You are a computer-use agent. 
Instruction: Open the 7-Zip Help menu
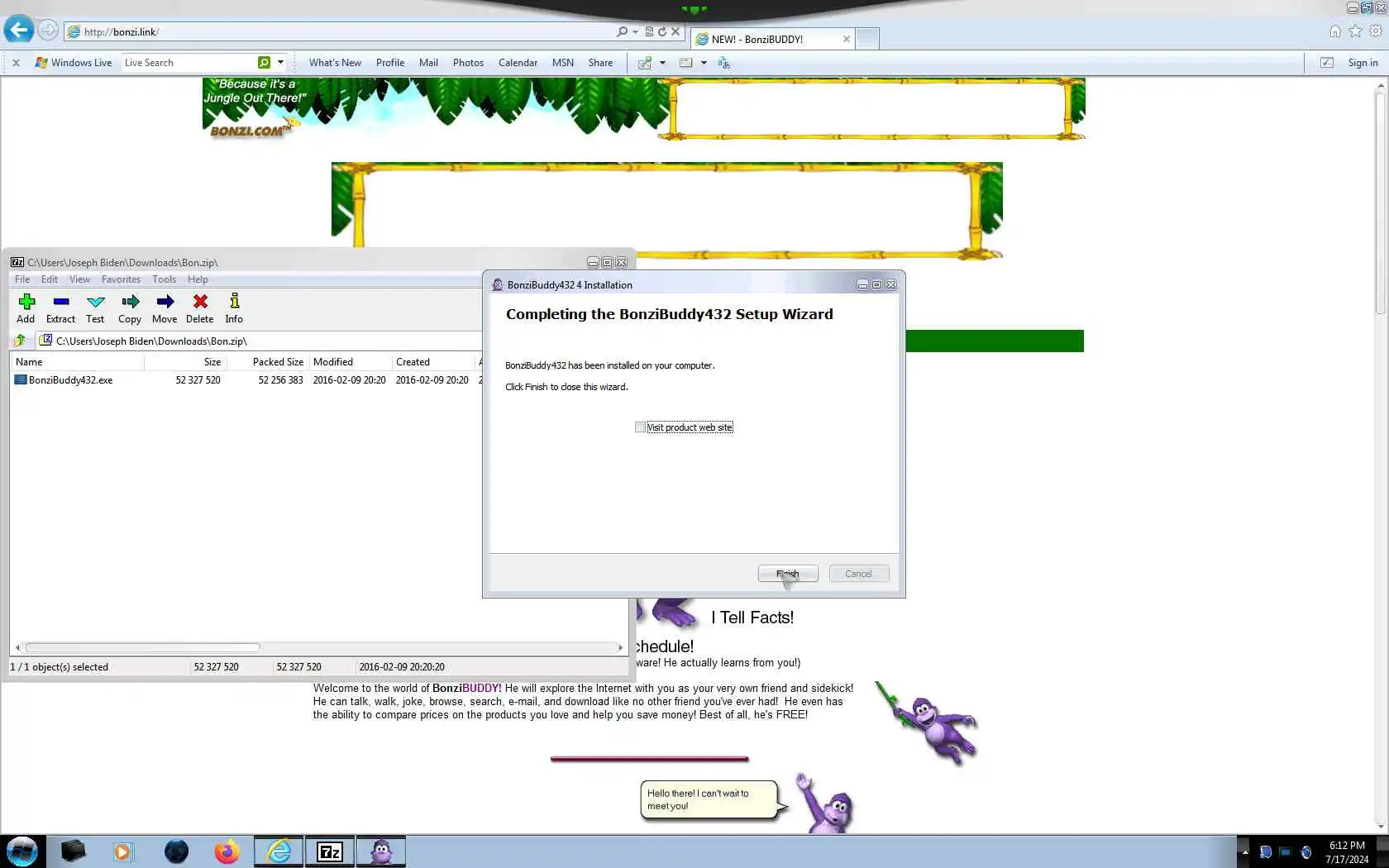198,279
